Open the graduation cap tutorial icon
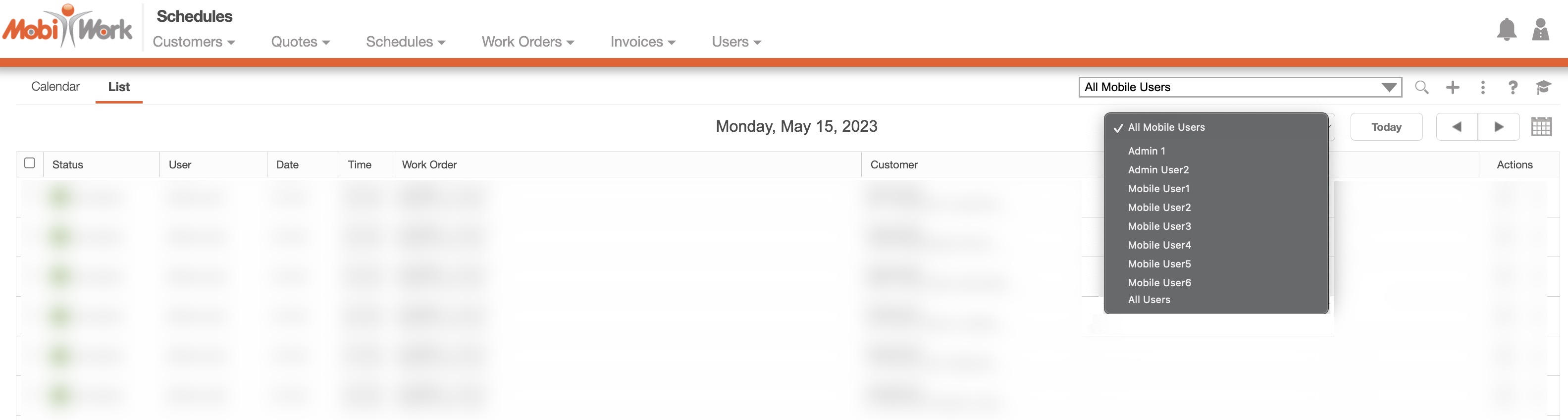 (1543, 87)
